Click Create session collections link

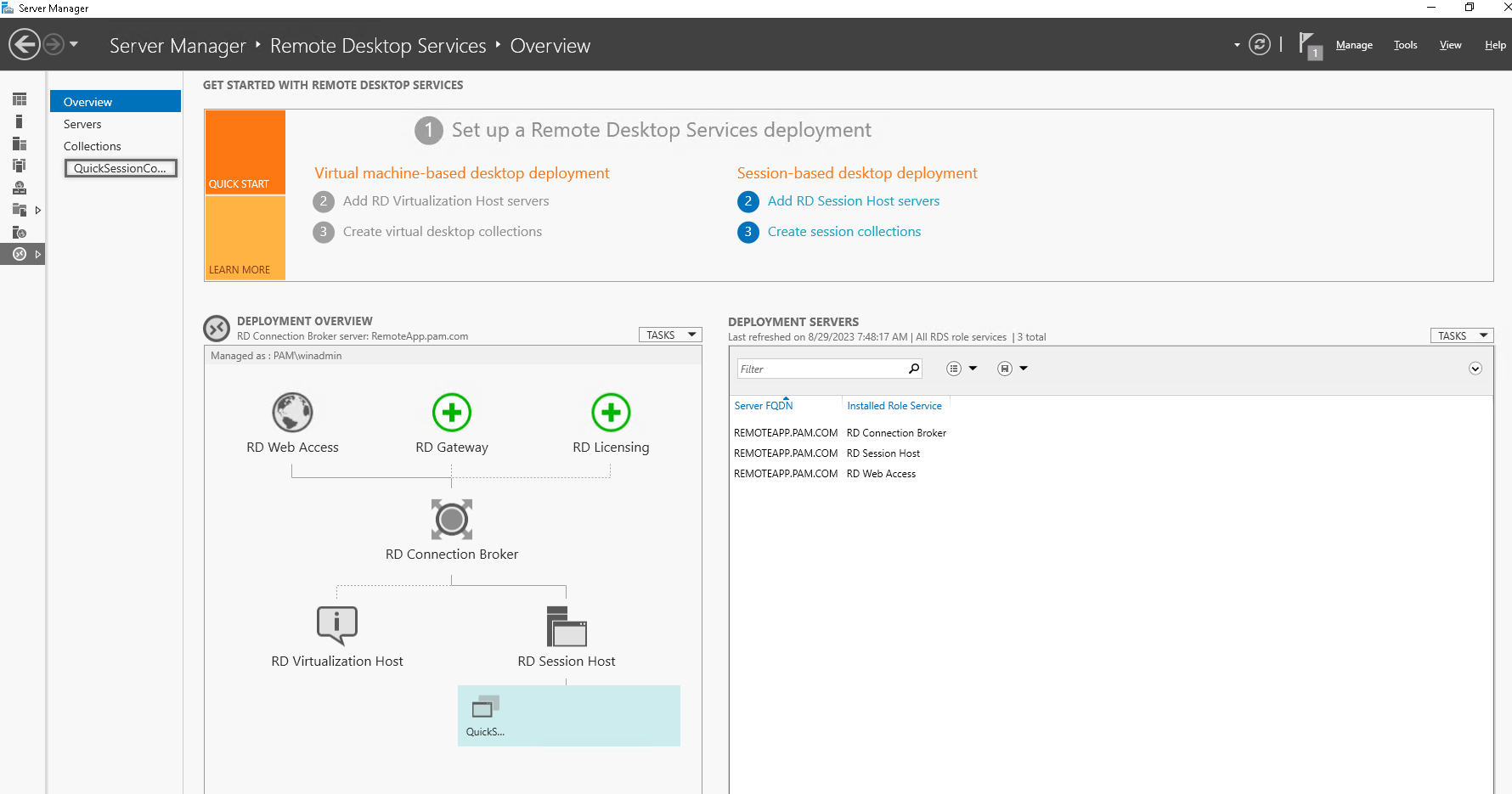click(x=843, y=232)
